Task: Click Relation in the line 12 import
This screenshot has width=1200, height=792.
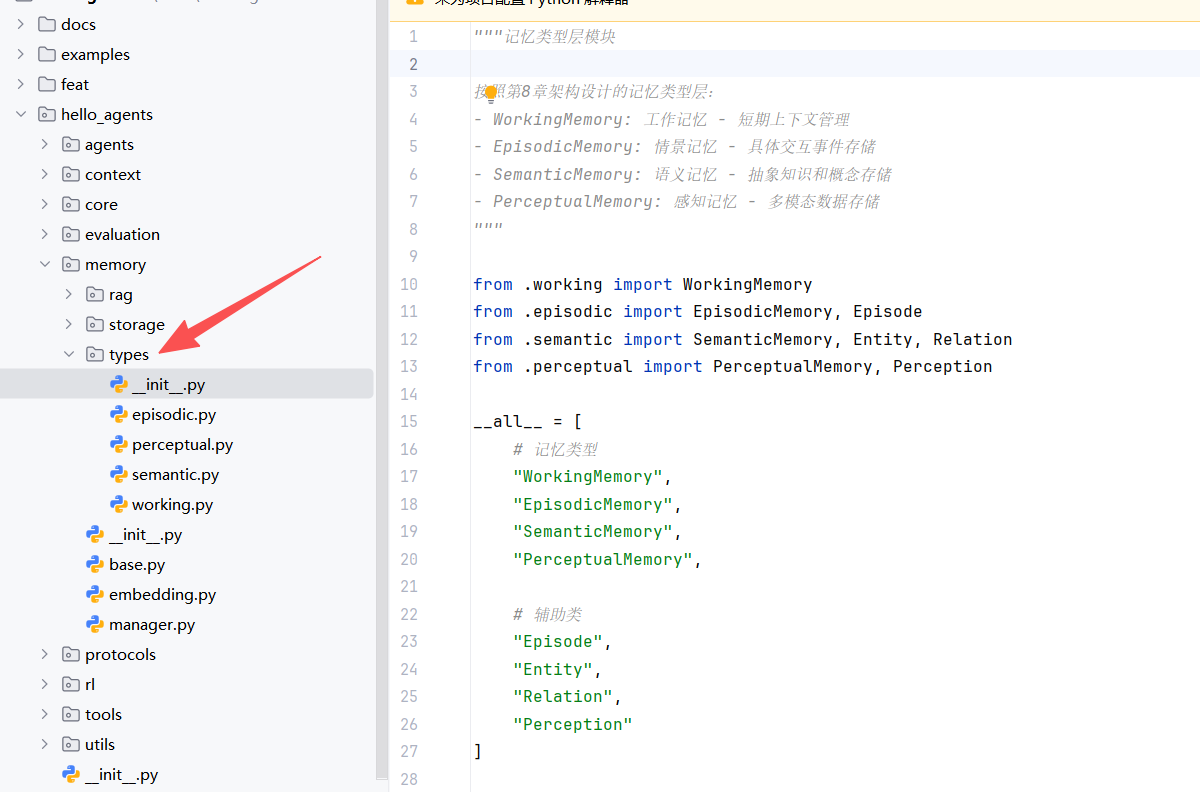Action: (x=973, y=339)
